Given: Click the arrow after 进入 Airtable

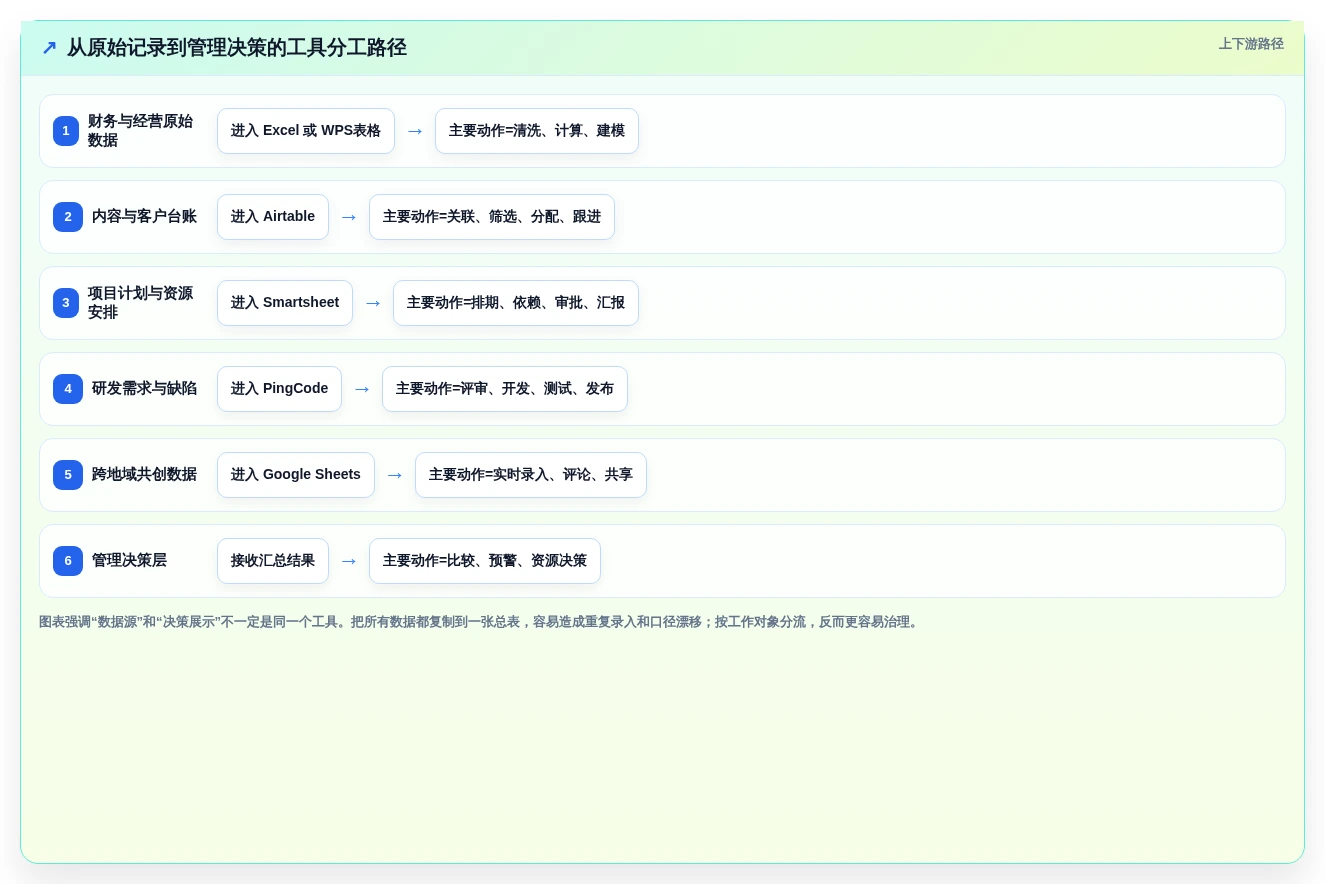Looking at the screenshot, I should click(x=349, y=217).
